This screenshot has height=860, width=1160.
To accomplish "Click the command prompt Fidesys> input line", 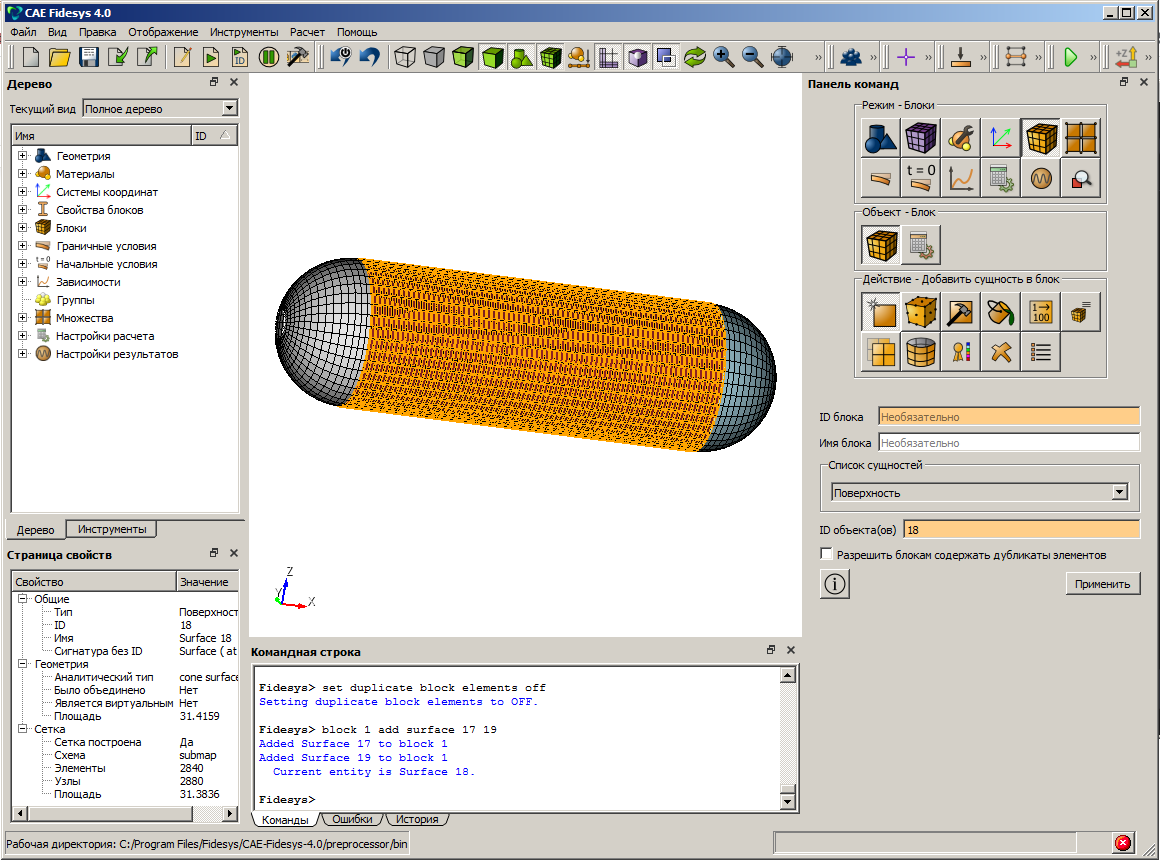I will [518, 799].
